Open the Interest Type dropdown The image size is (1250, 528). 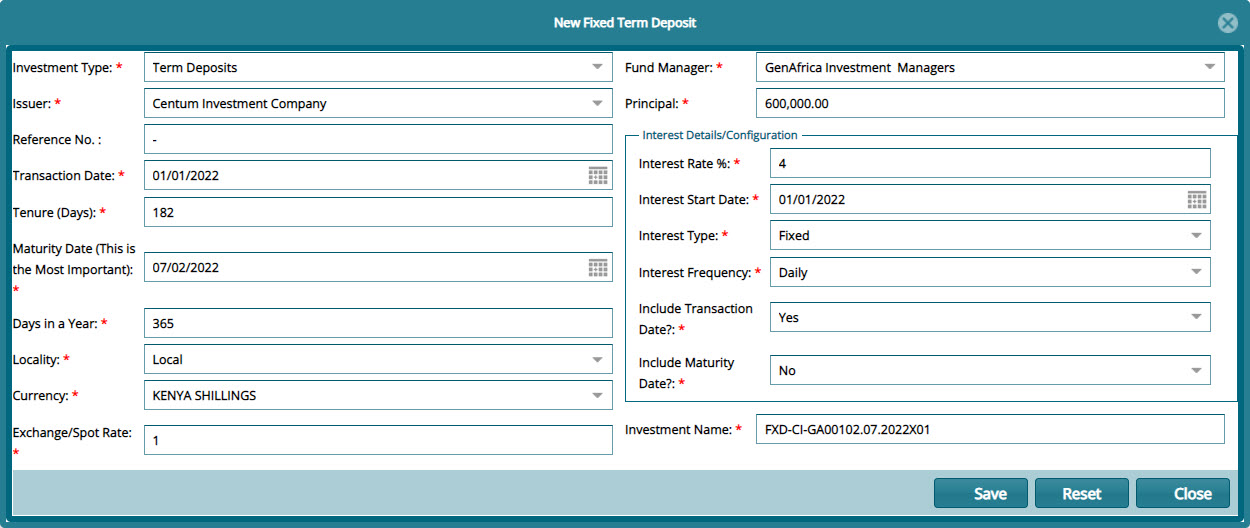pos(1196,235)
